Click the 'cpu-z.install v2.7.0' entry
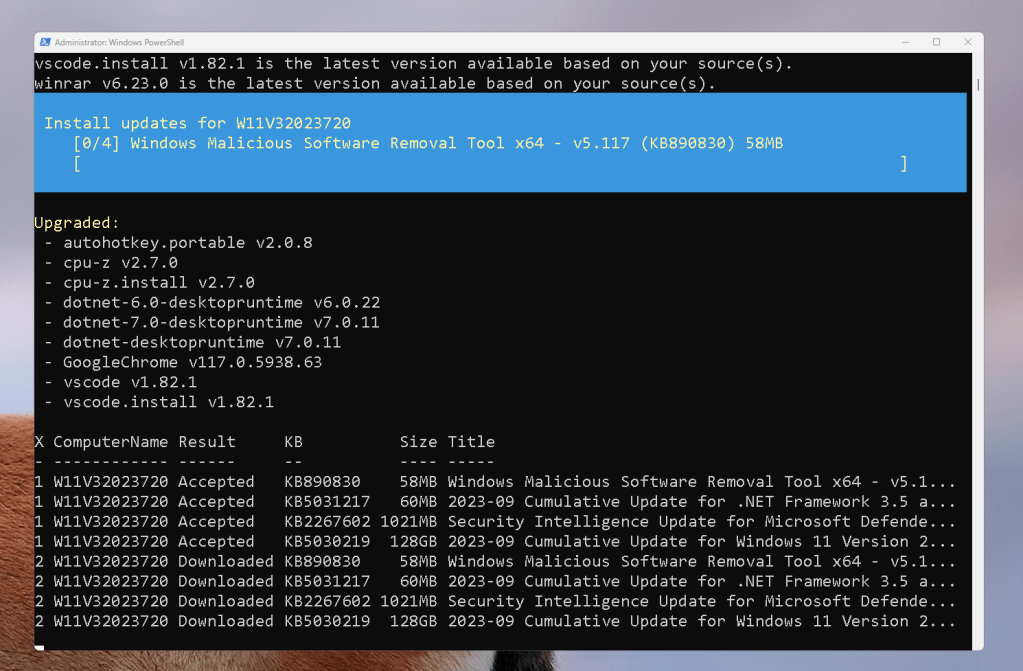The image size is (1023, 671). pos(159,283)
